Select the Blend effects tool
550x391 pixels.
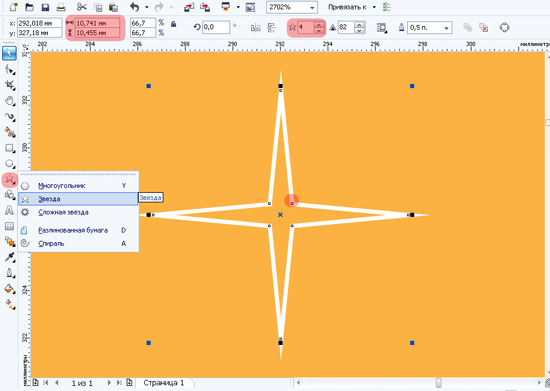point(9,242)
